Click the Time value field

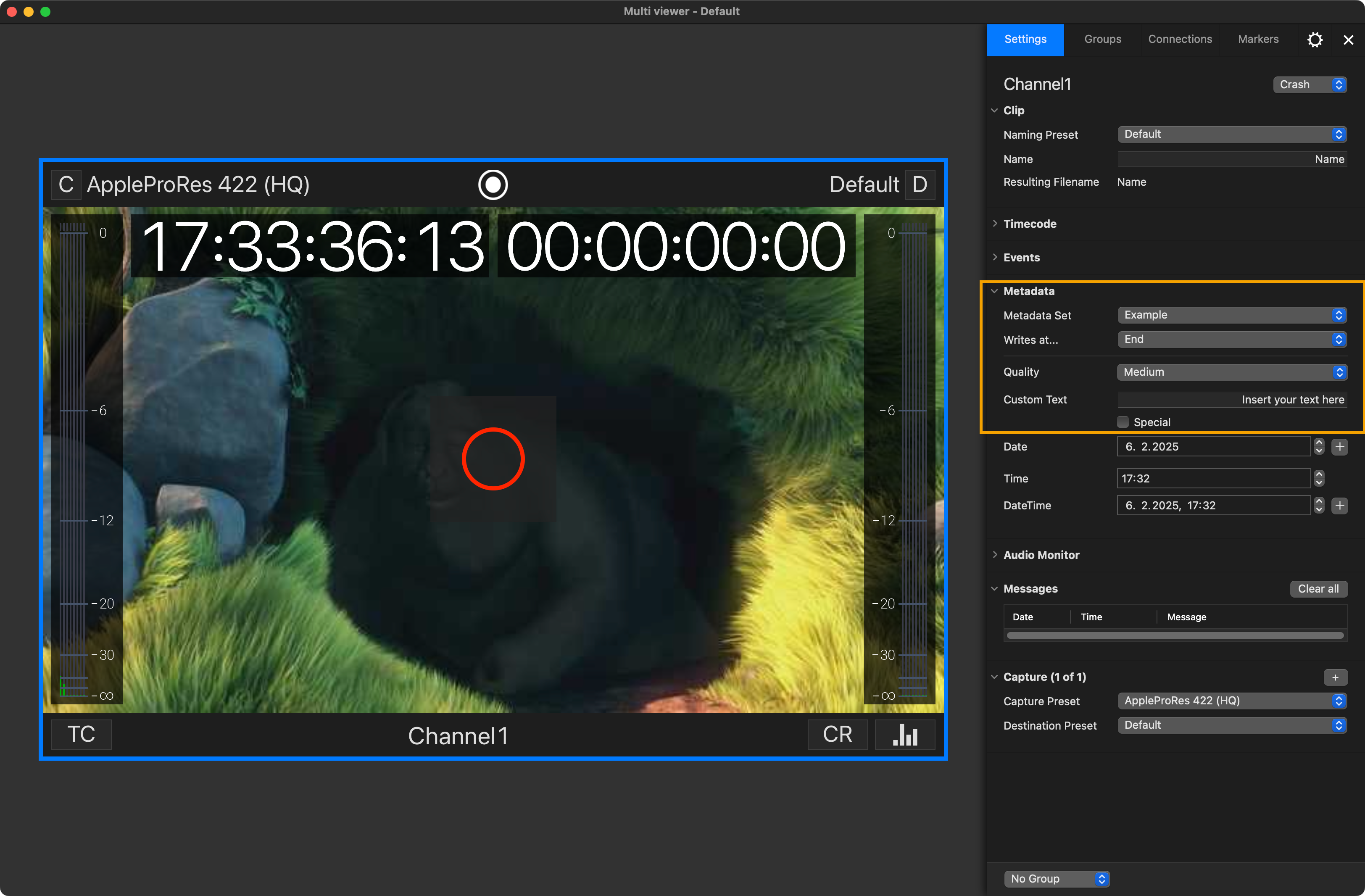point(1214,478)
